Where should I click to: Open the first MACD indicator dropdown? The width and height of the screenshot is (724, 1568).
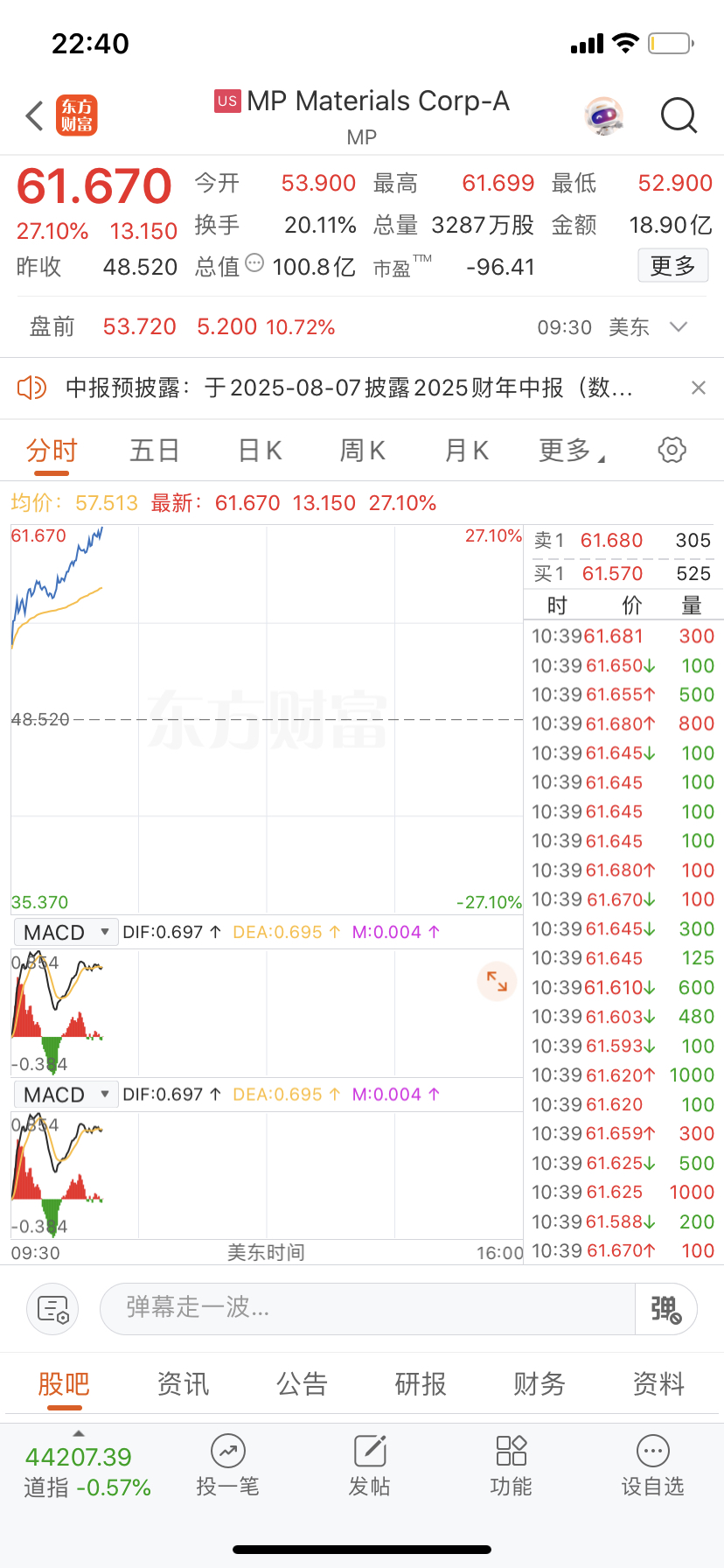(66, 933)
